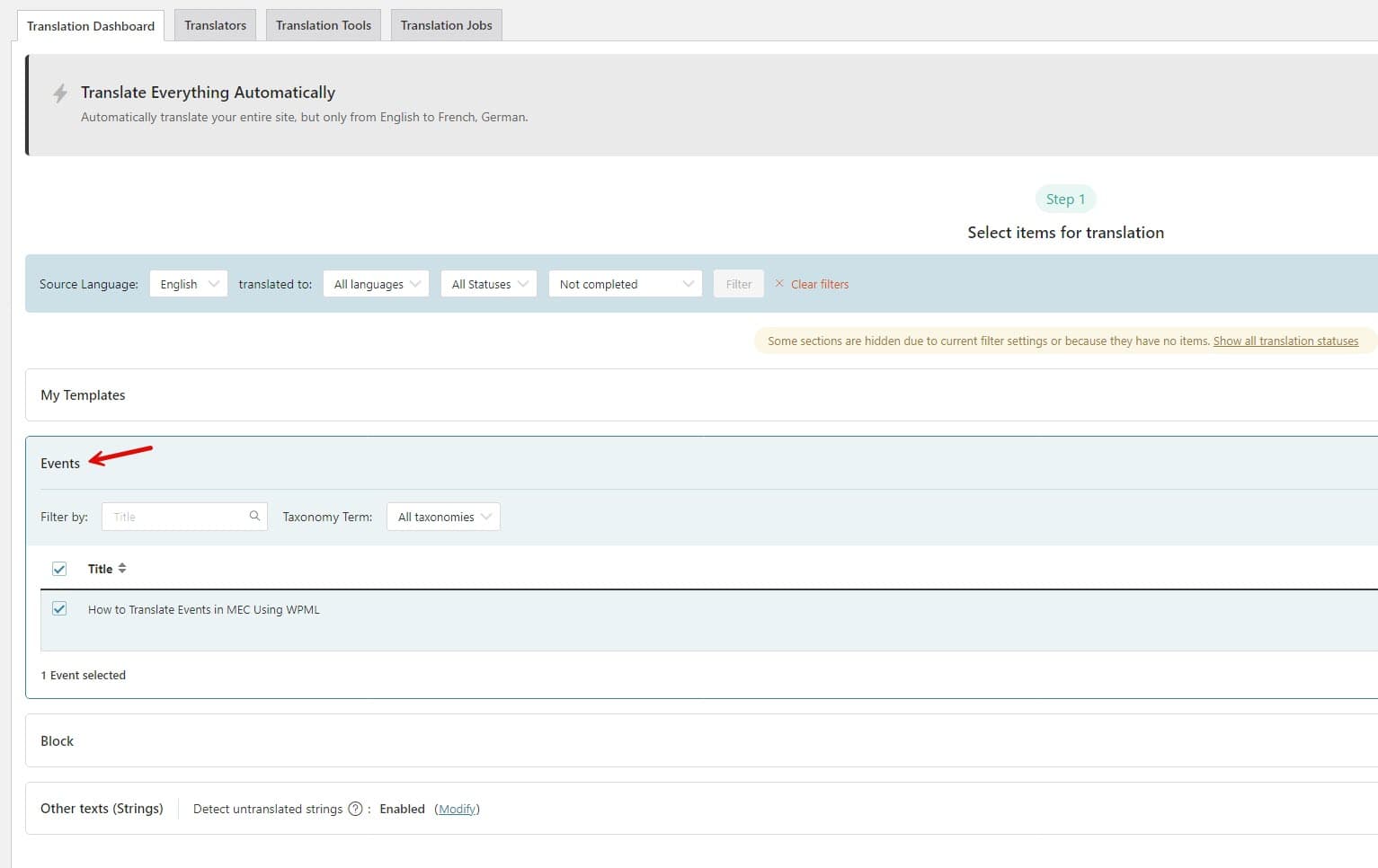Viewport: 1378px width, 868px height.
Task: Switch to the Translators tab
Action: [215, 25]
